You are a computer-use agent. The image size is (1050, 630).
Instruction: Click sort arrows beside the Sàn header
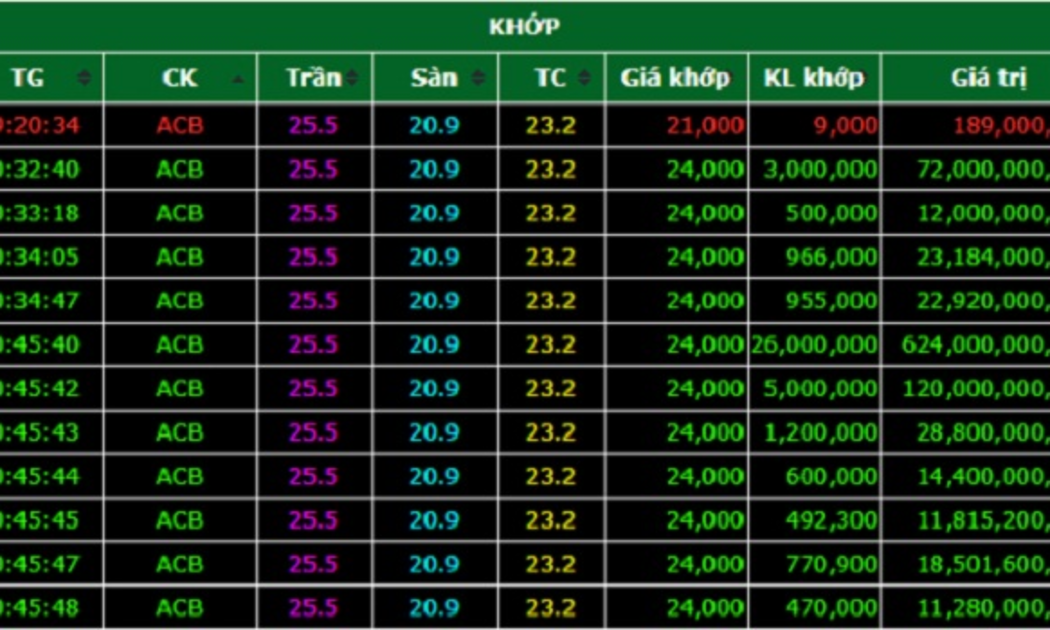point(479,78)
